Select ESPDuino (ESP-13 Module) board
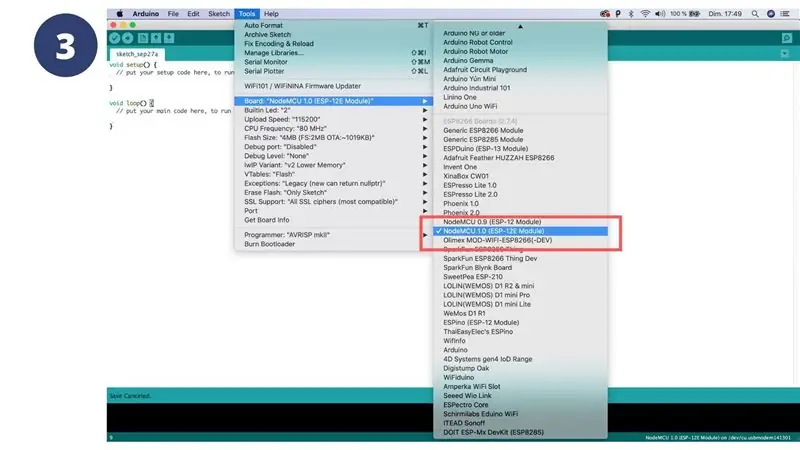Viewport: 800px width, 450px height. [520, 148]
